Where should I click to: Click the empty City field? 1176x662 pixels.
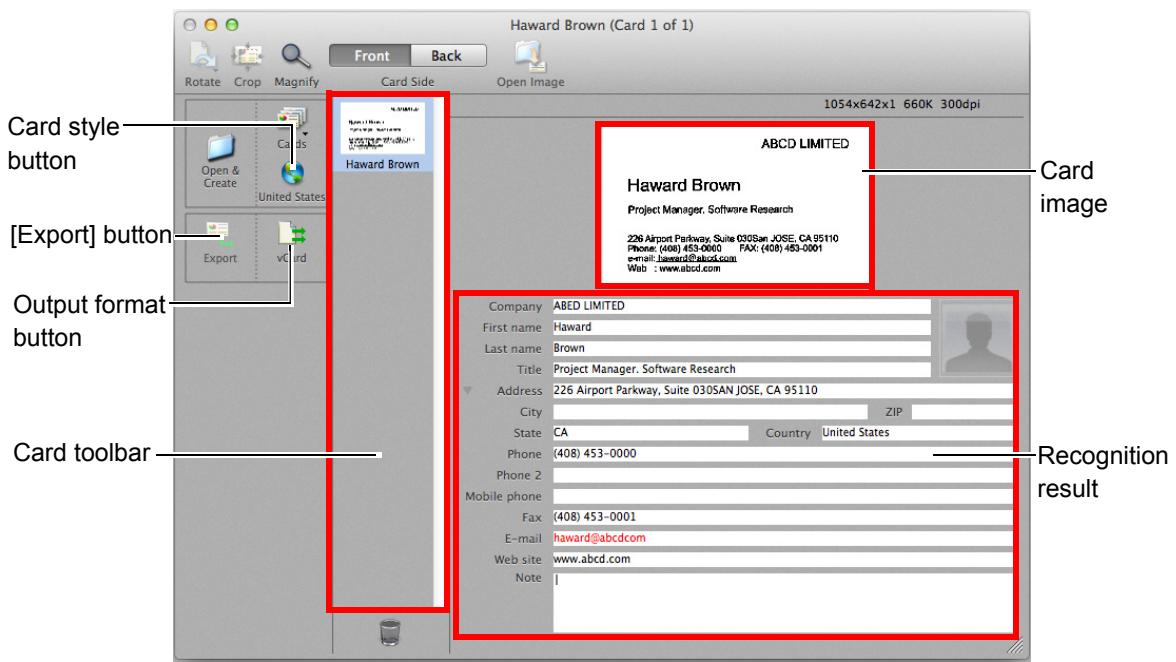(710, 412)
